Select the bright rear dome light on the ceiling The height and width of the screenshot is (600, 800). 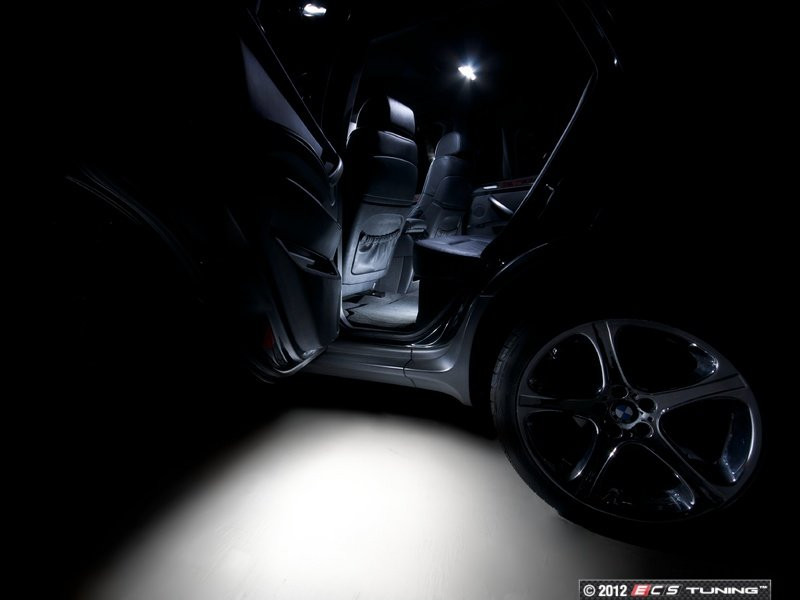467,72
